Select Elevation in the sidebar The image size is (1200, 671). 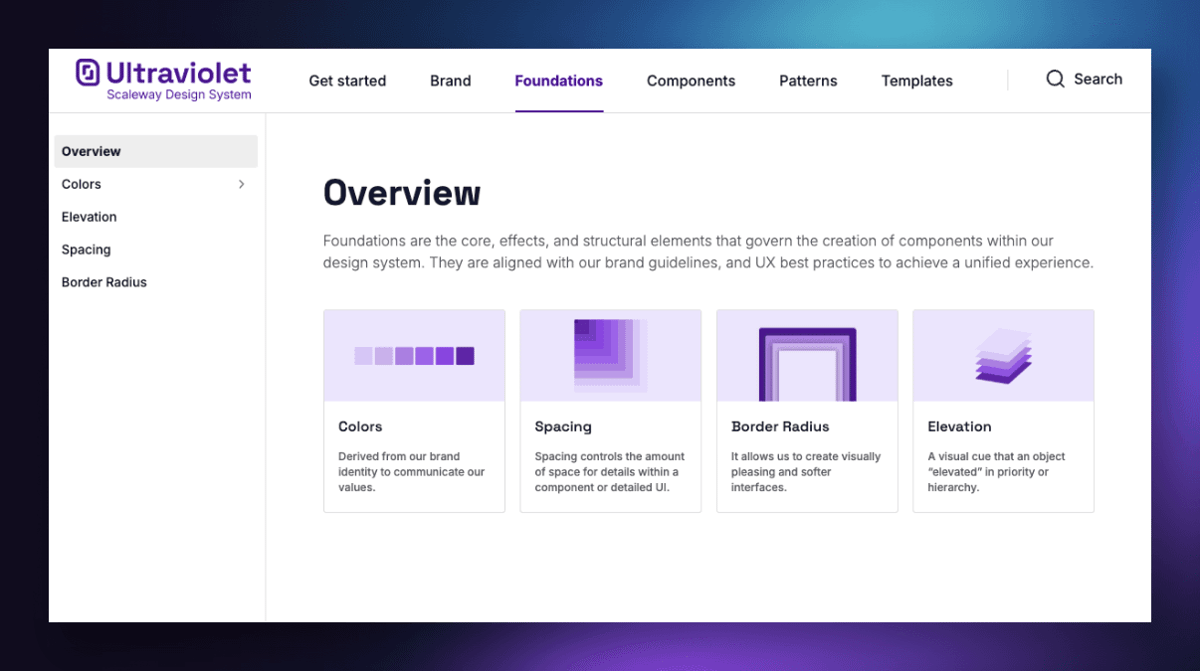[89, 216]
